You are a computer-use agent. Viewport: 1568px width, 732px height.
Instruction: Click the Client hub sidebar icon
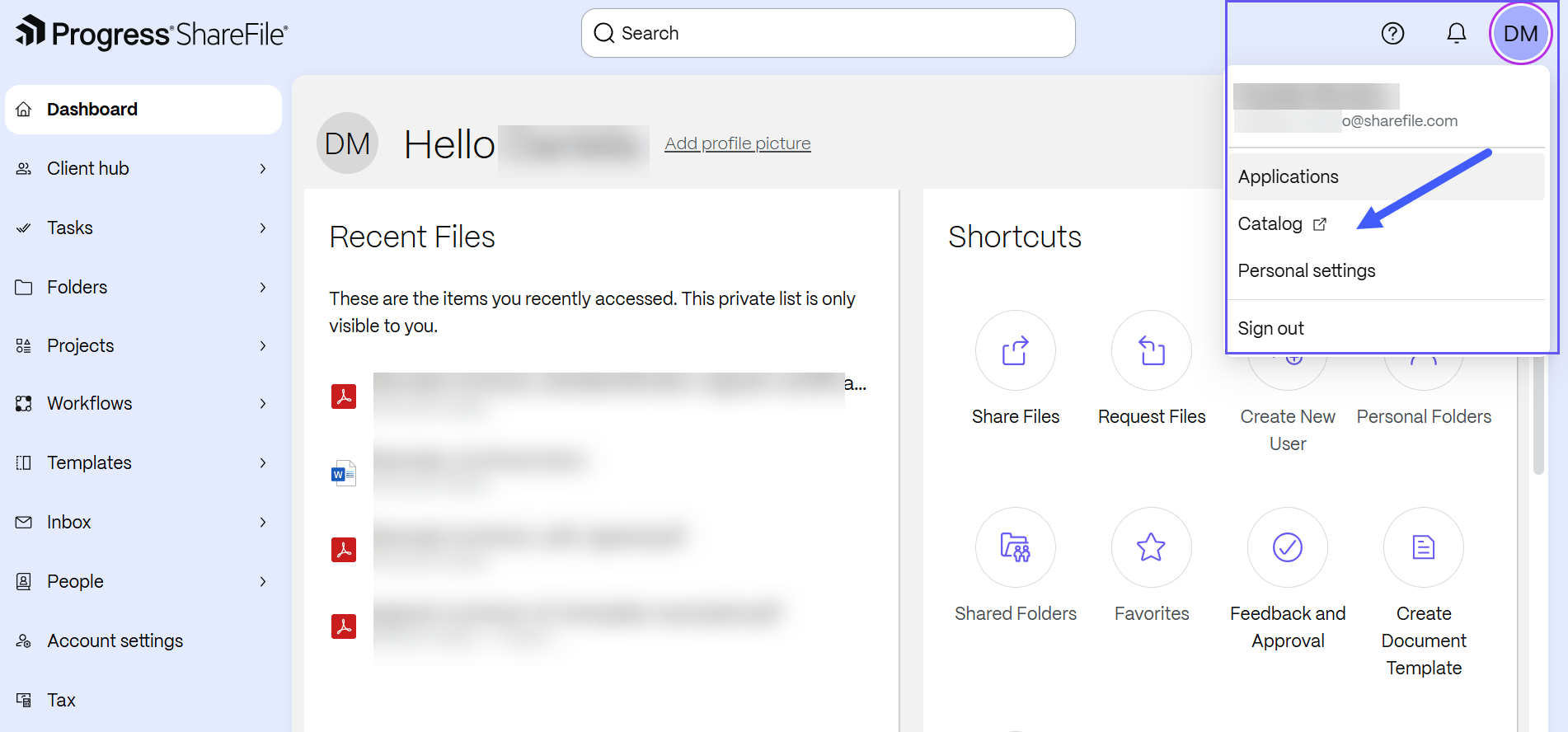[x=24, y=169]
